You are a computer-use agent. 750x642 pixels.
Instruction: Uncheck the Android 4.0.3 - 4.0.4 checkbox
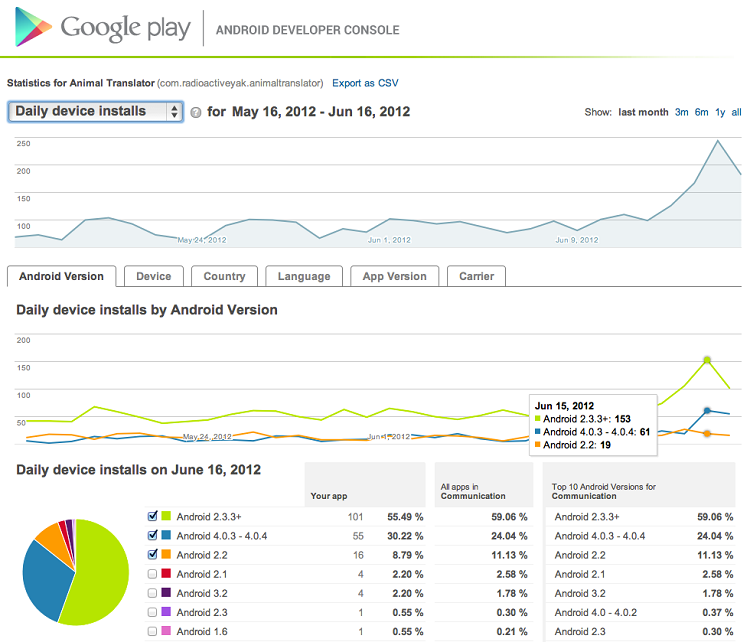[152, 536]
